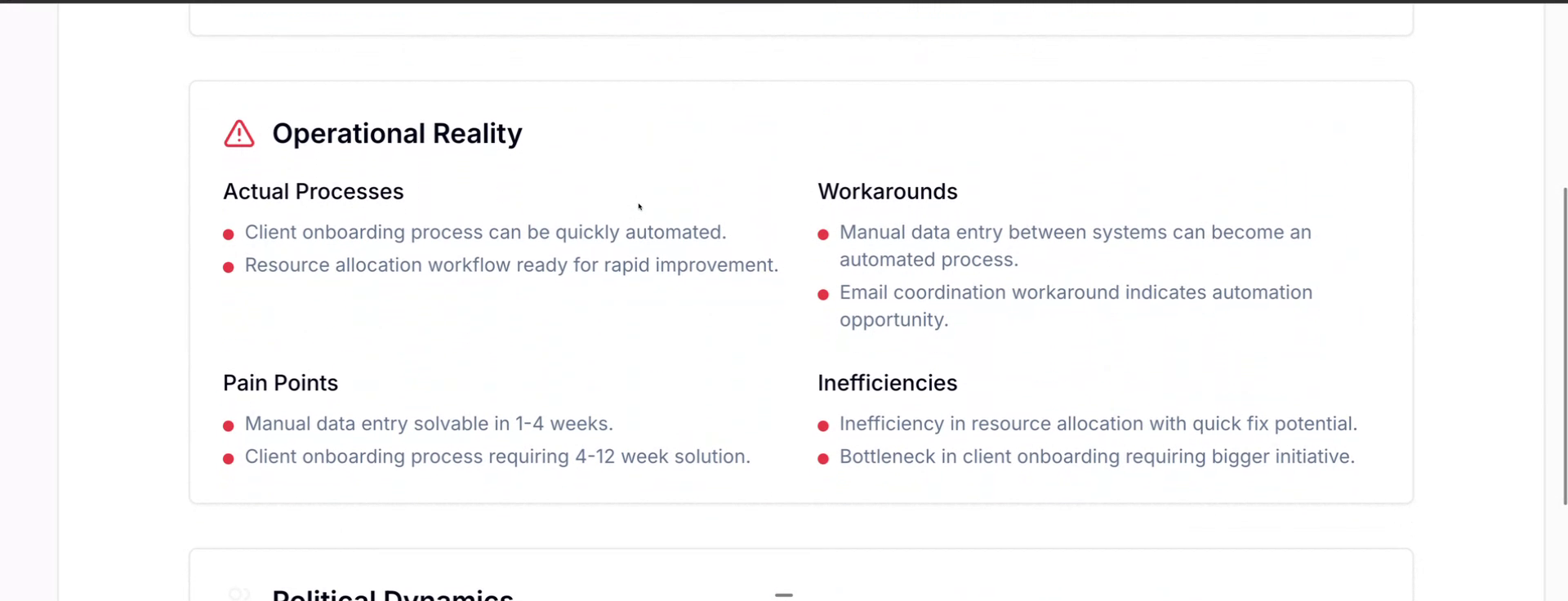
Task: Click 'Manual data entry solvable in 1-4 weeks'
Action: pyautogui.click(x=429, y=424)
